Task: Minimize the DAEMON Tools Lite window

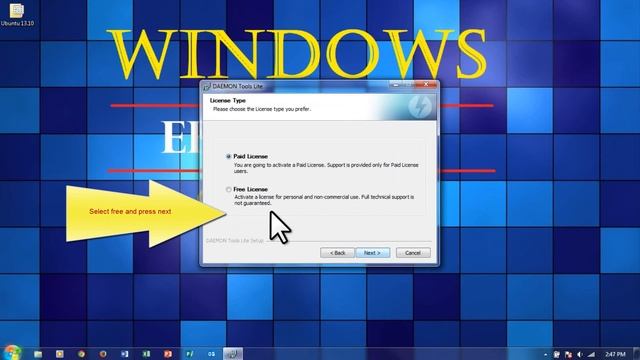Action: (395, 84)
